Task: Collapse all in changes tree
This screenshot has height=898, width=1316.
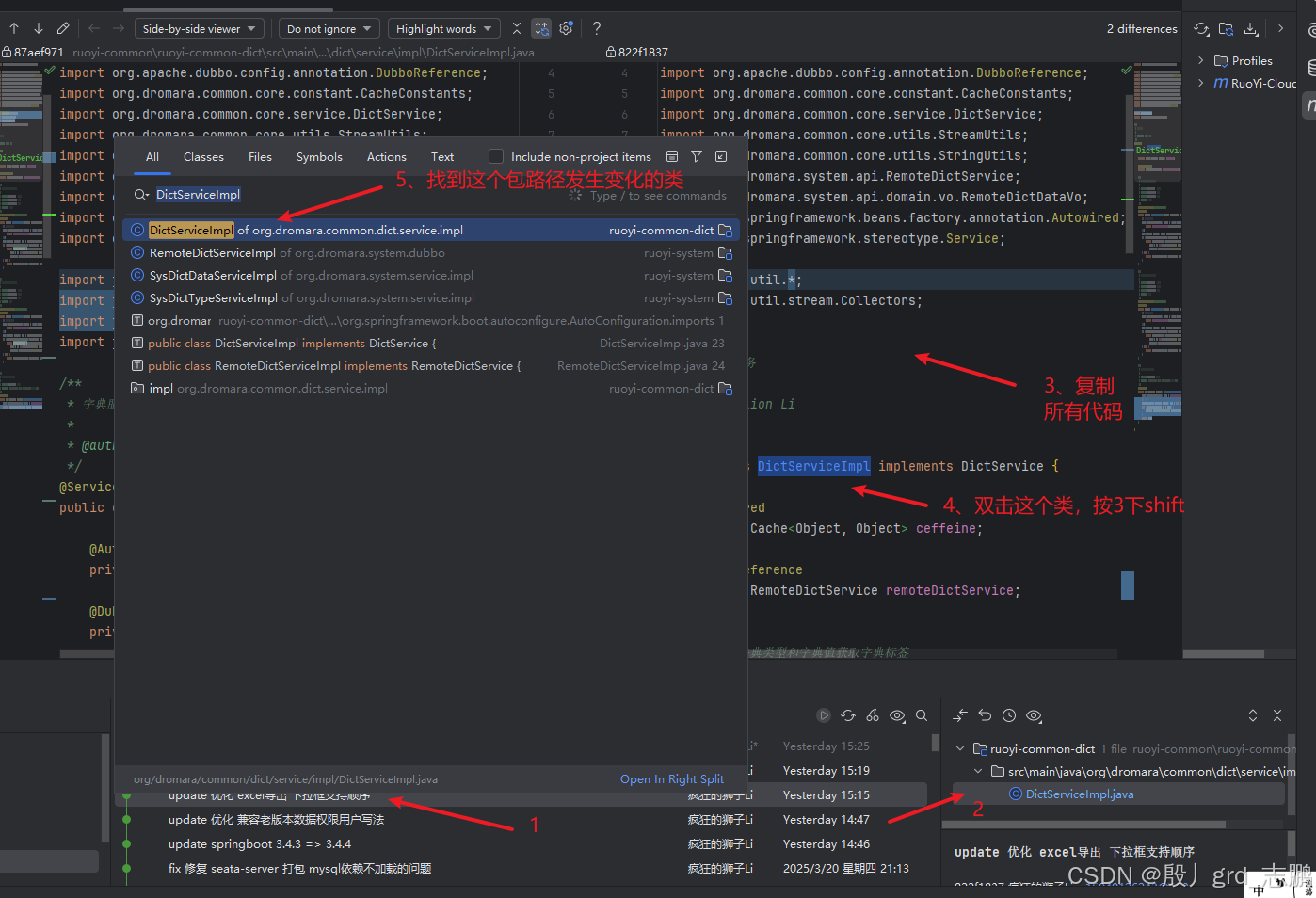Action: pos(1277,715)
